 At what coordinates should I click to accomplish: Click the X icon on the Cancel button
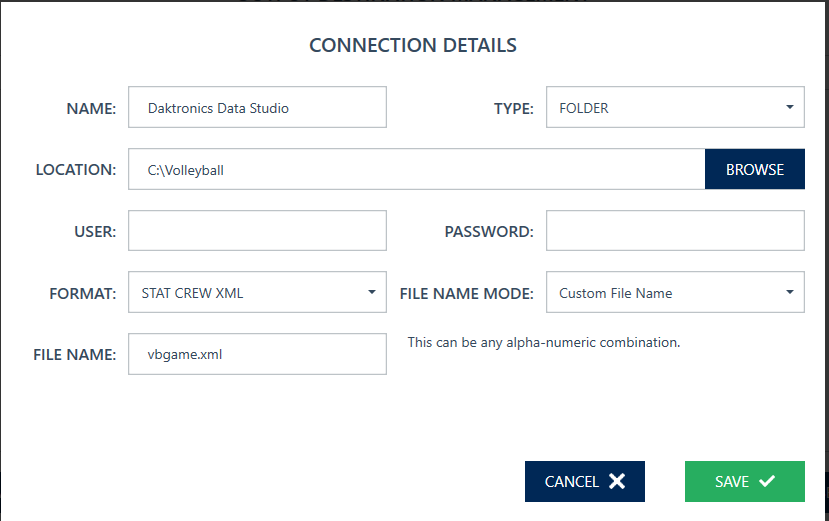617,482
